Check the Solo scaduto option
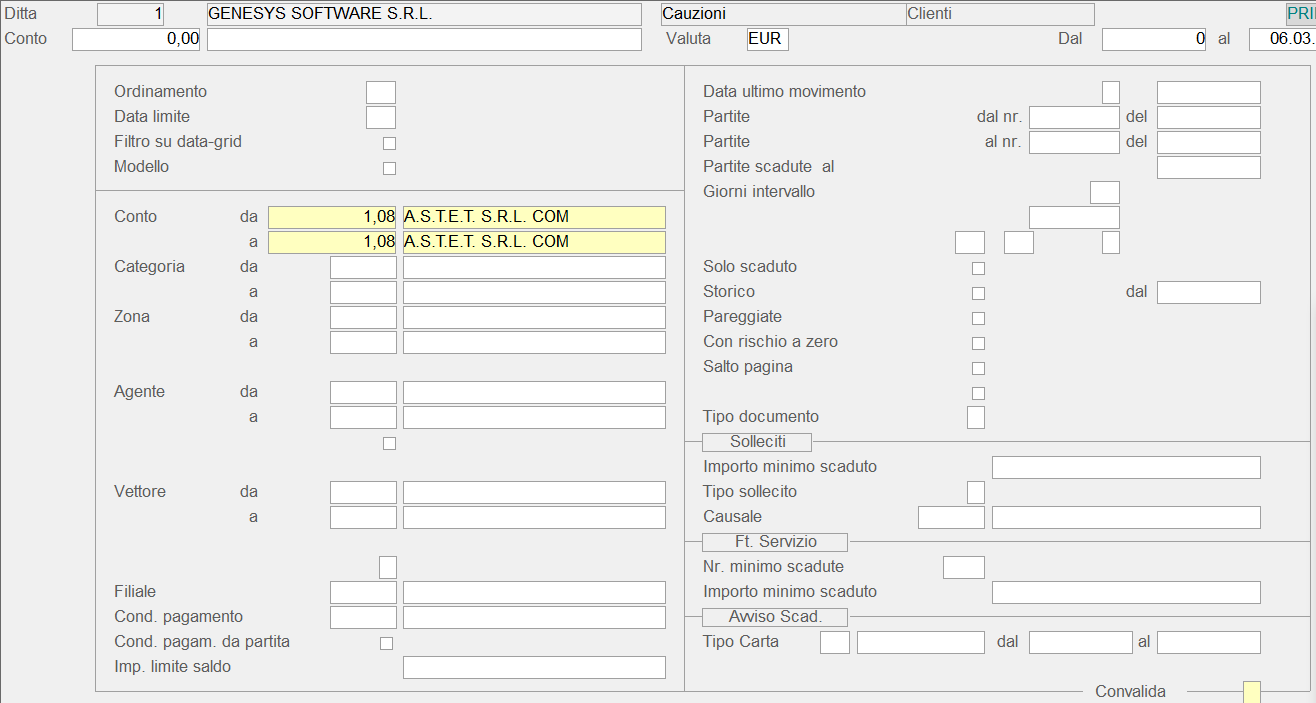 pyautogui.click(x=978, y=268)
